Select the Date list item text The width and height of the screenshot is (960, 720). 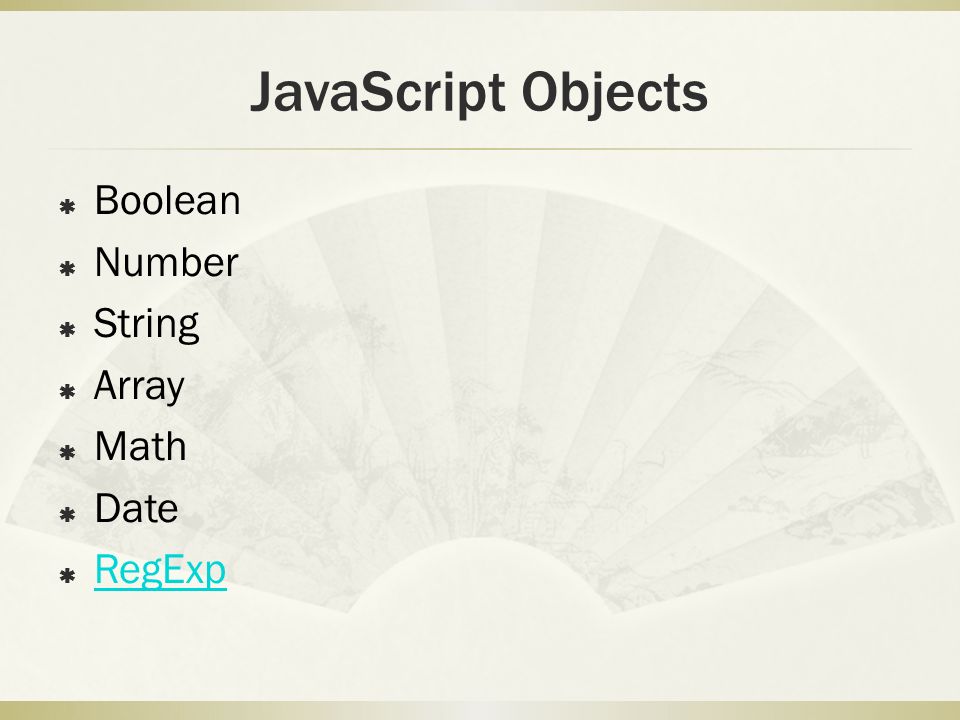pyautogui.click(x=136, y=508)
